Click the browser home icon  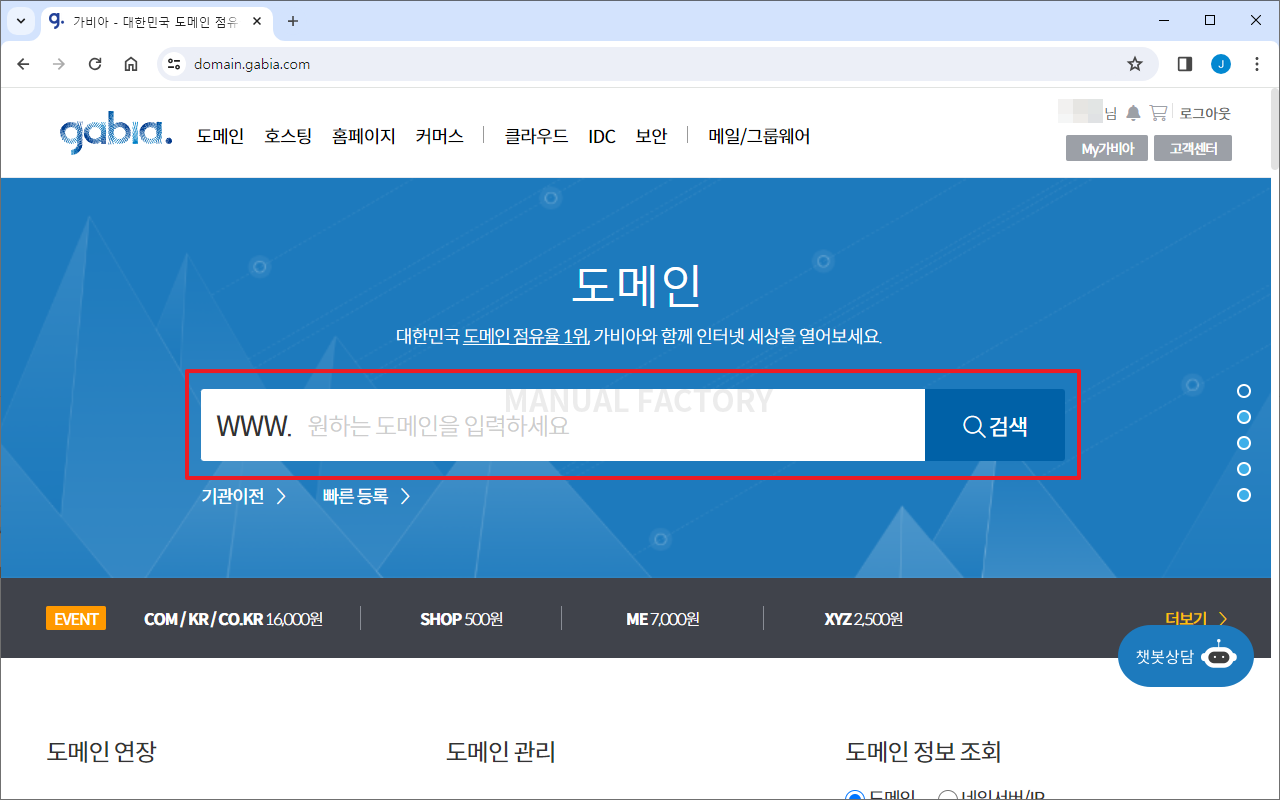pos(131,64)
